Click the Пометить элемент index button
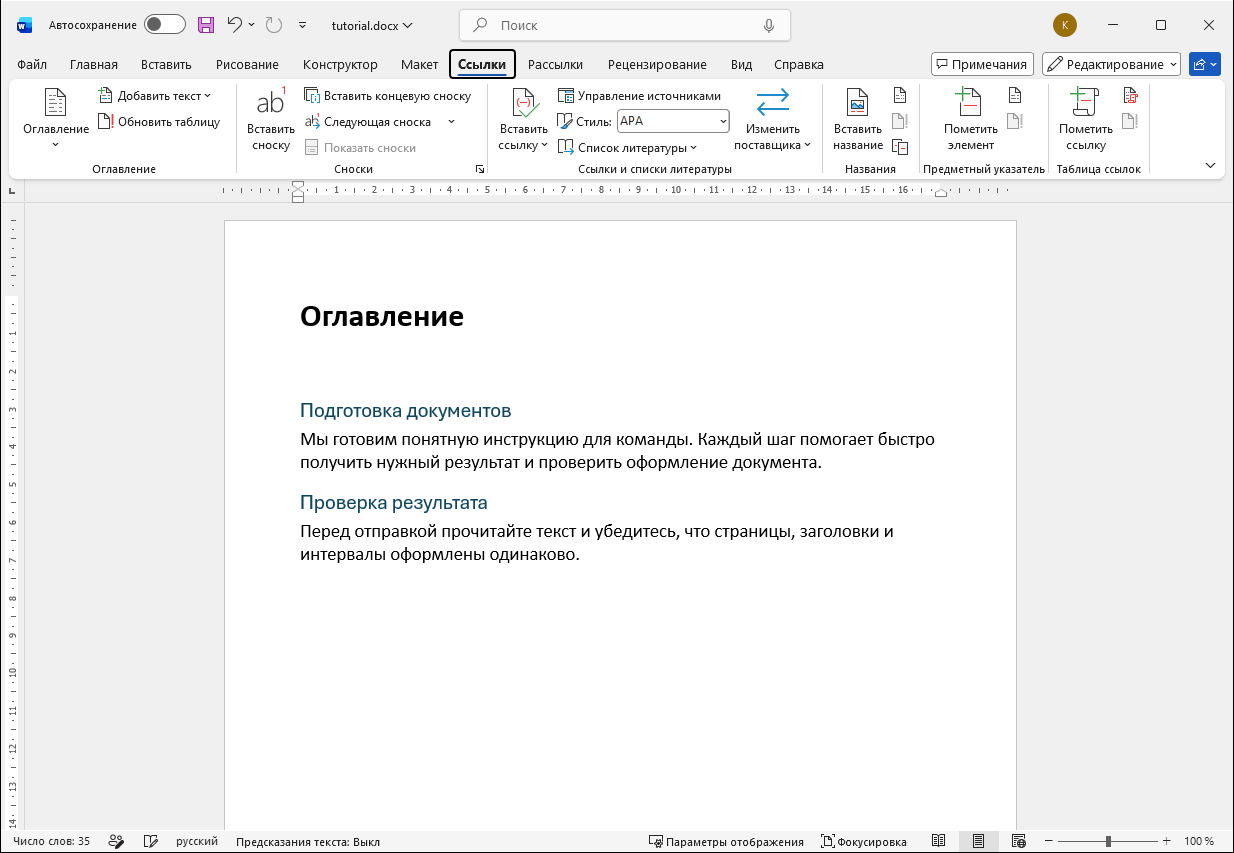 (971, 118)
